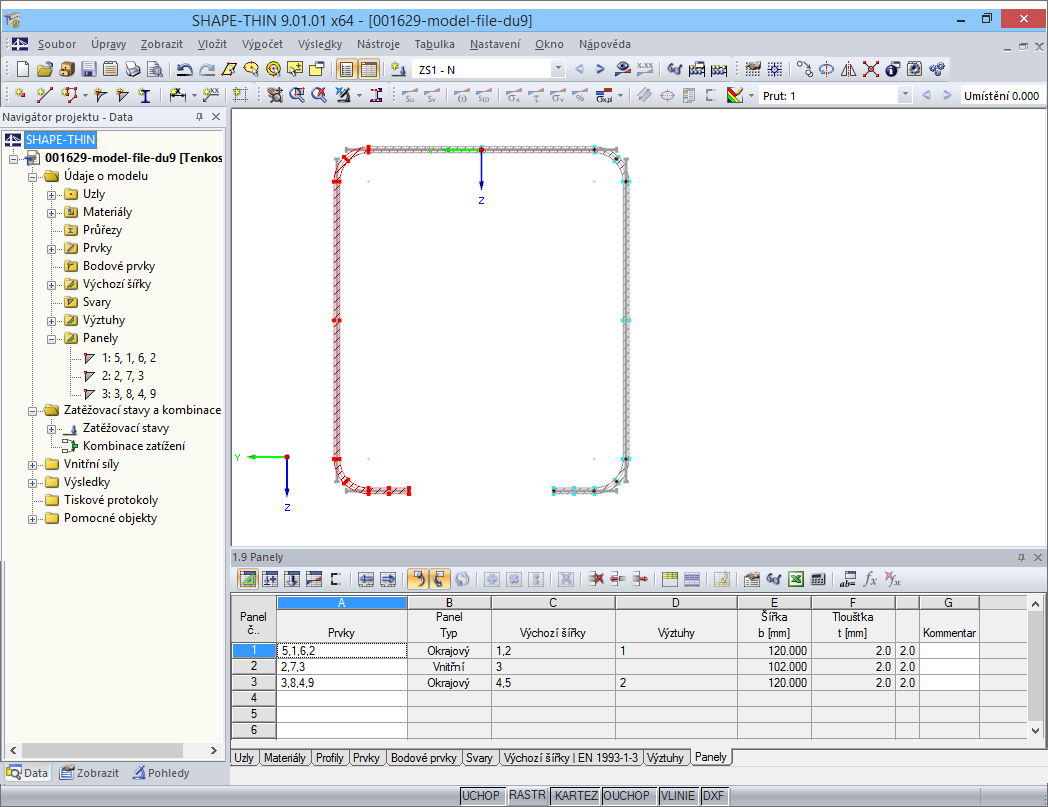Open the Svary table tab
This screenshot has width=1048, height=807.
[479, 758]
